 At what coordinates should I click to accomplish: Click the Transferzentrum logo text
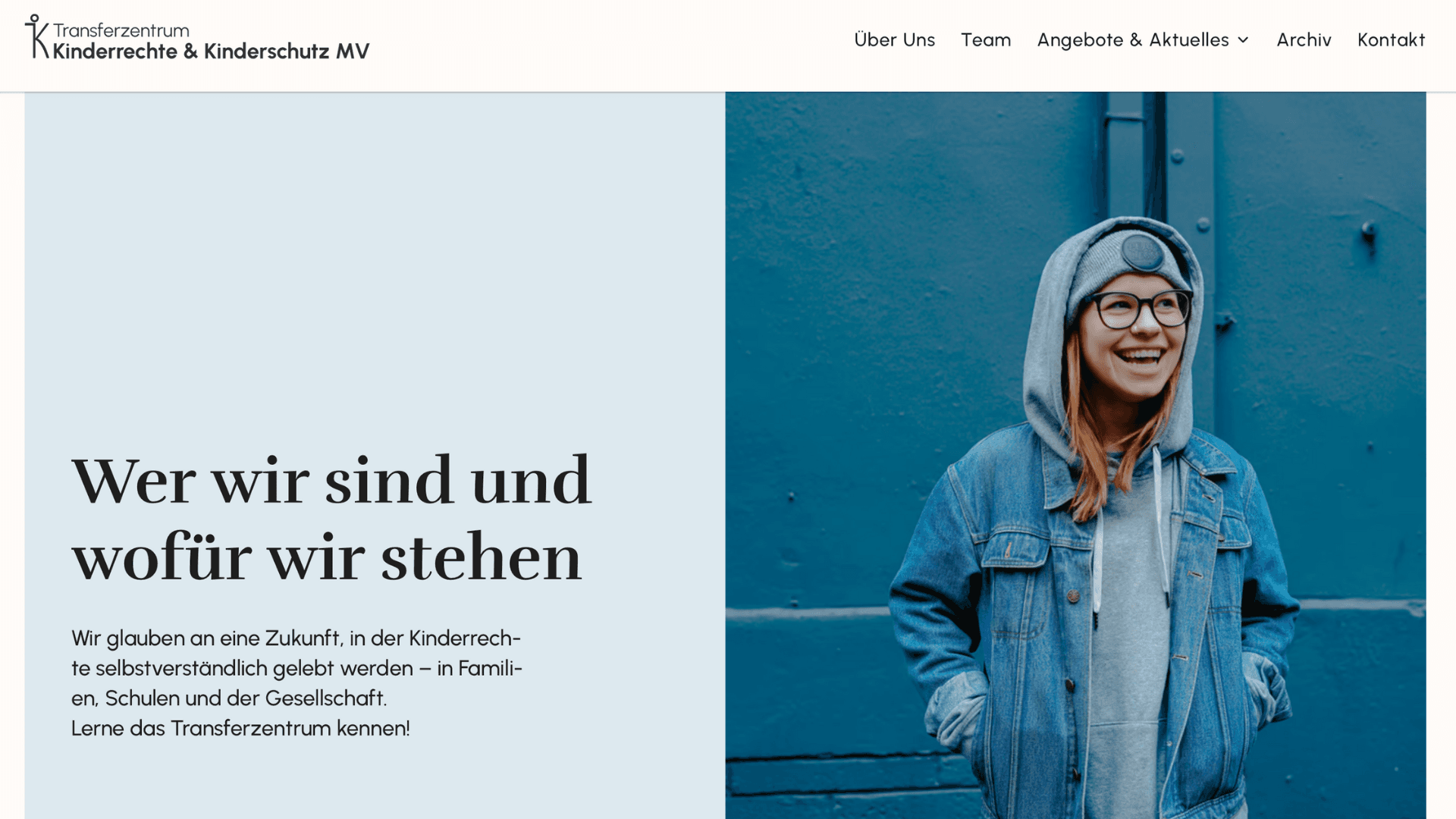tap(121, 30)
